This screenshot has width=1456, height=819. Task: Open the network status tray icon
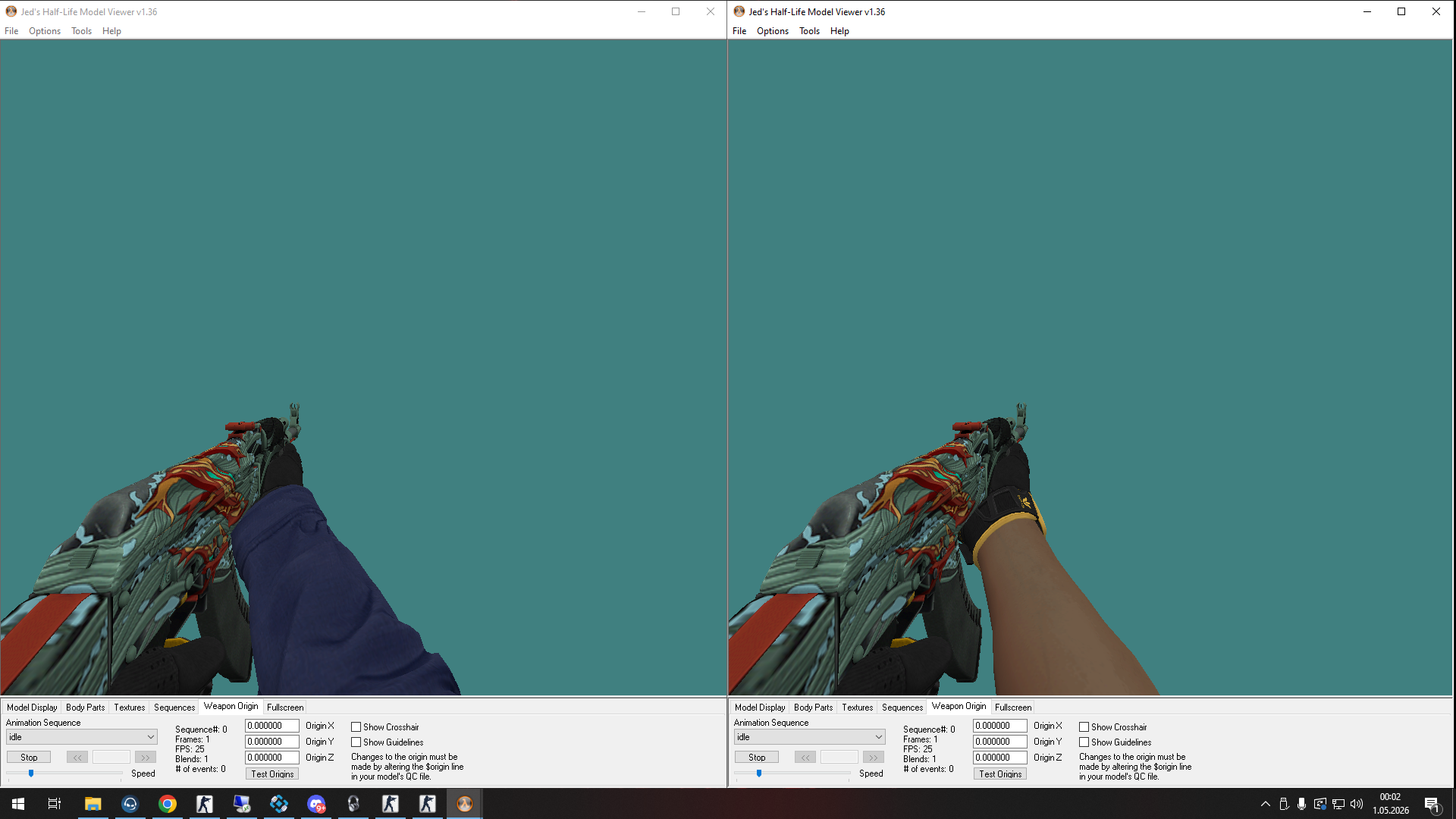(1338, 804)
